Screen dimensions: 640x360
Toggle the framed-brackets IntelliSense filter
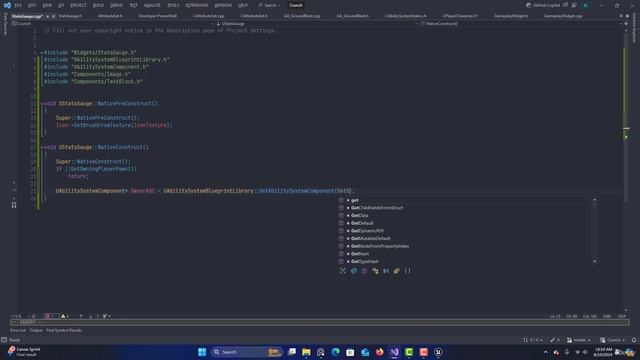point(343,271)
